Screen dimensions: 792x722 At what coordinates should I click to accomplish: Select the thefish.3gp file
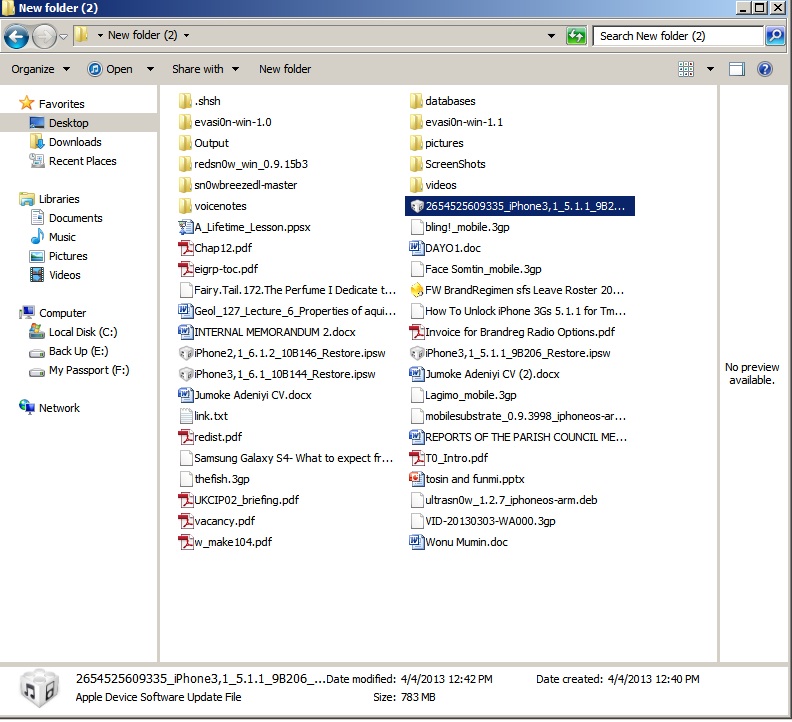pyautogui.click(x=214, y=479)
